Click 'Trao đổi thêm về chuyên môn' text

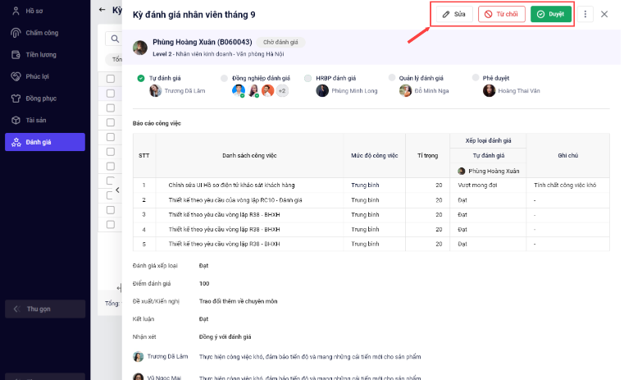click(x=238, y=301)
